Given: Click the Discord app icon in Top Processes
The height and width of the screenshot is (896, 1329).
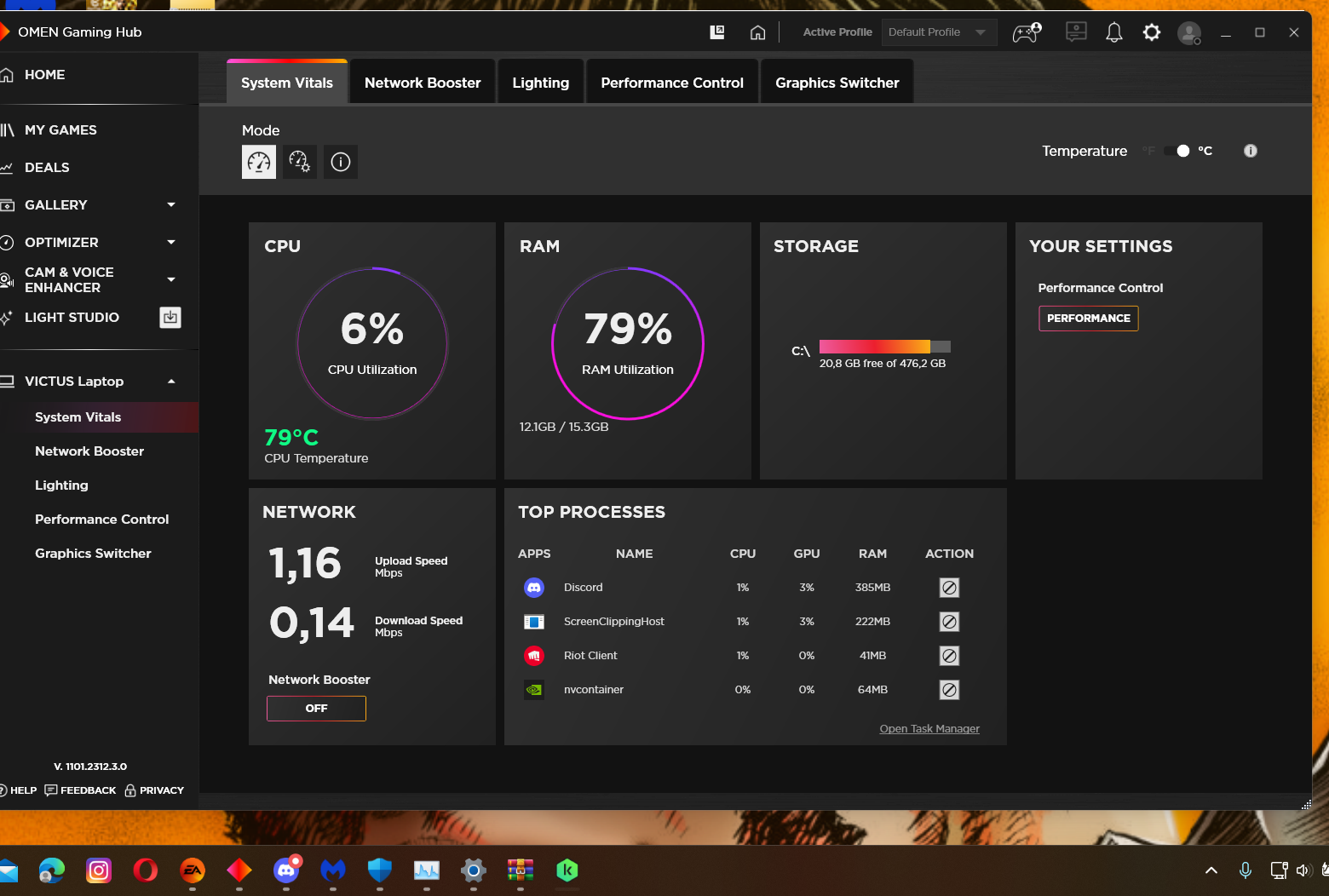Looking at the screenshot, I should [534, 588].
